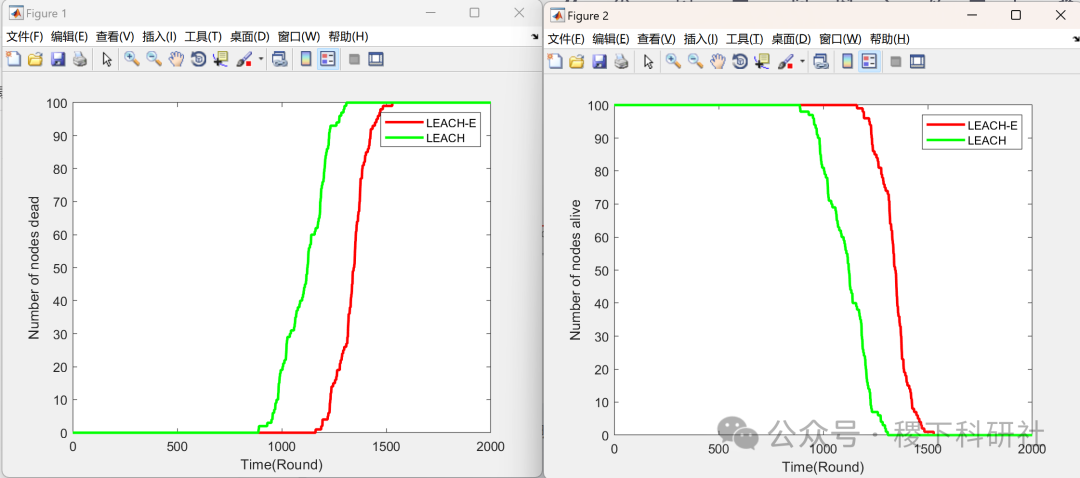Expand Brush tool dropdown arrow in Figure 1
This screenshot has height=478, width=1080.
coord(261,60)
